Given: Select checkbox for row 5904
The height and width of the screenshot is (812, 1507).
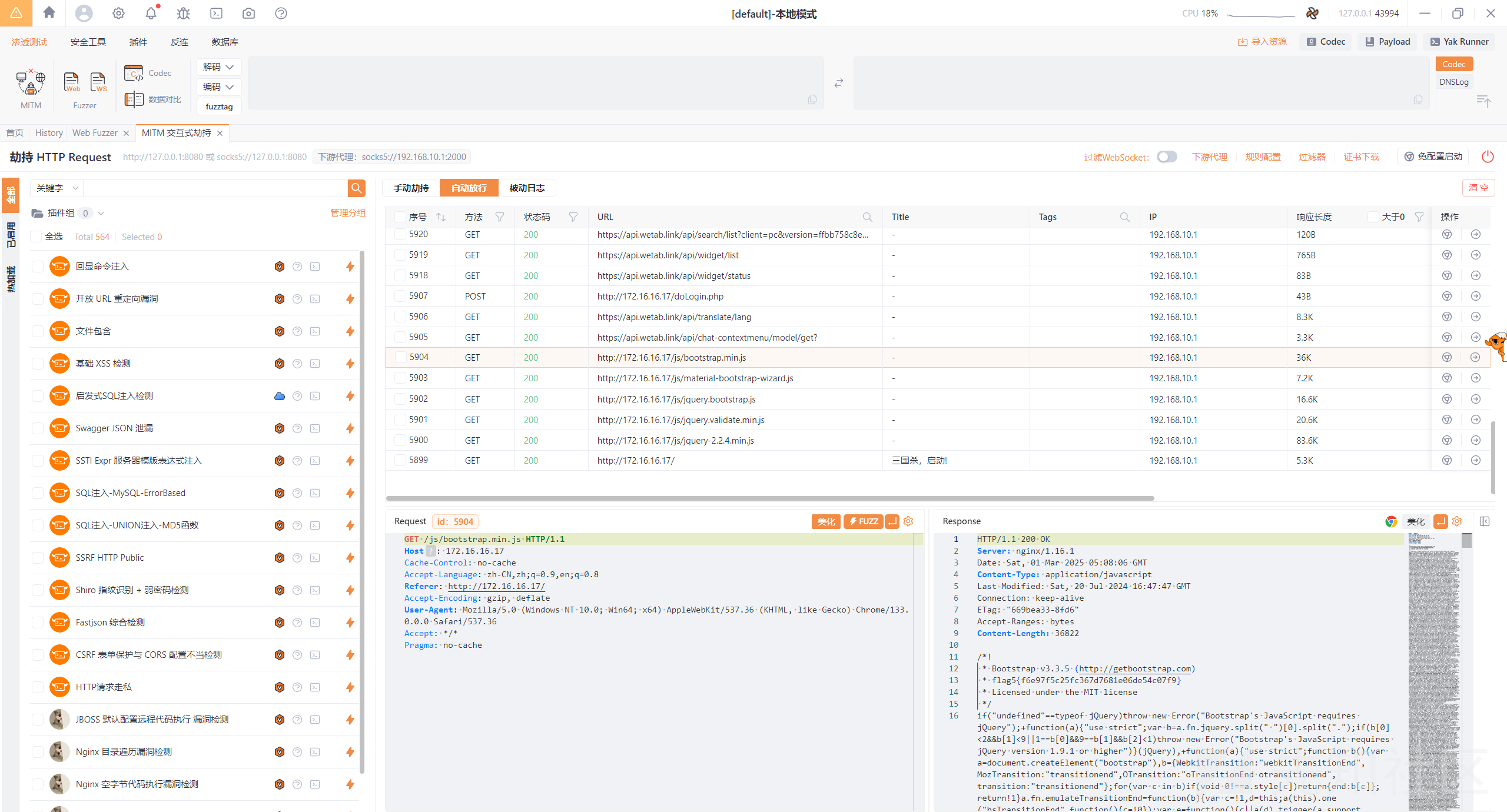Looking at the screenshot, I should (x=400, y=357).
